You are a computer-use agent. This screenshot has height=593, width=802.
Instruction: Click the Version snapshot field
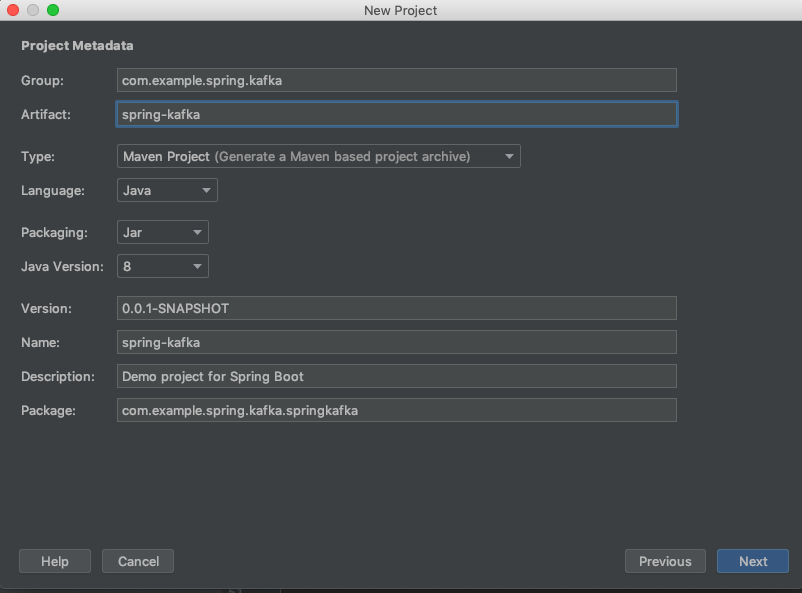[x=396, y=308]
